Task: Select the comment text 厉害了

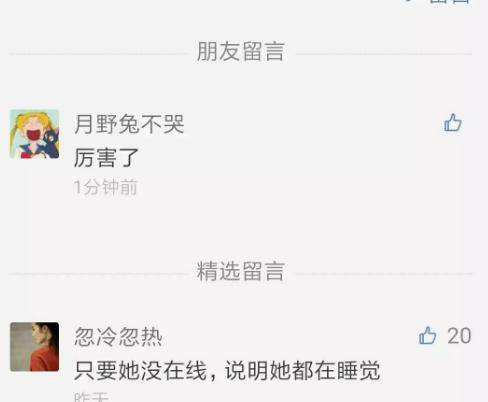Action: pos(106,158)
